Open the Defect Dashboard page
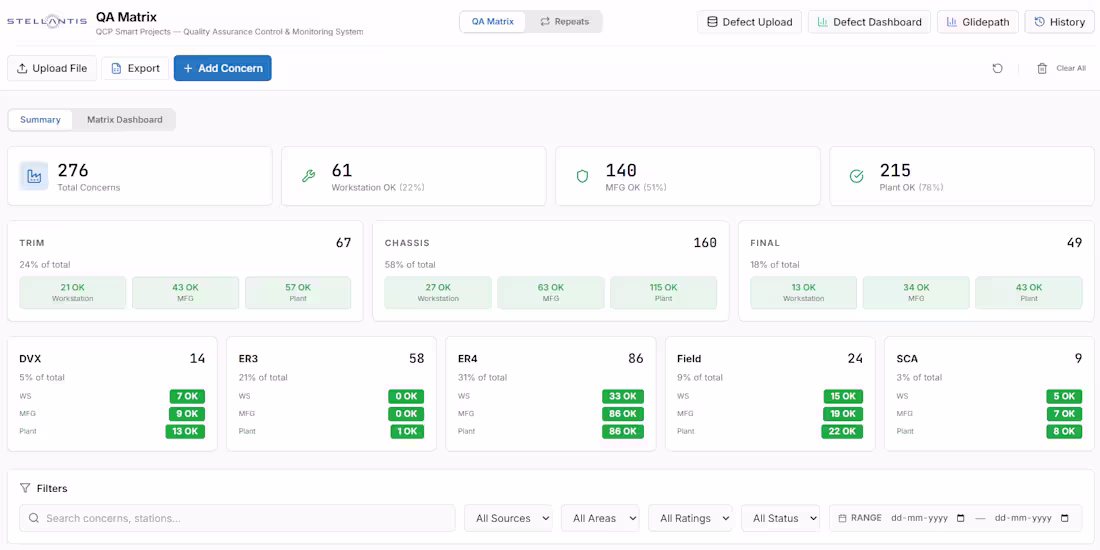 coord(869,22)
